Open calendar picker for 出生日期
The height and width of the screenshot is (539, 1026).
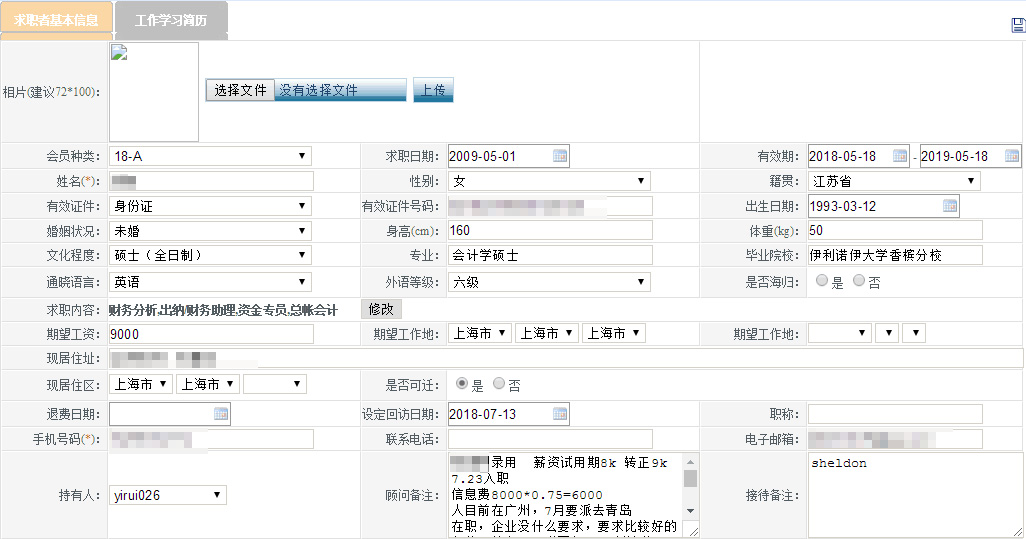[950, 206]
